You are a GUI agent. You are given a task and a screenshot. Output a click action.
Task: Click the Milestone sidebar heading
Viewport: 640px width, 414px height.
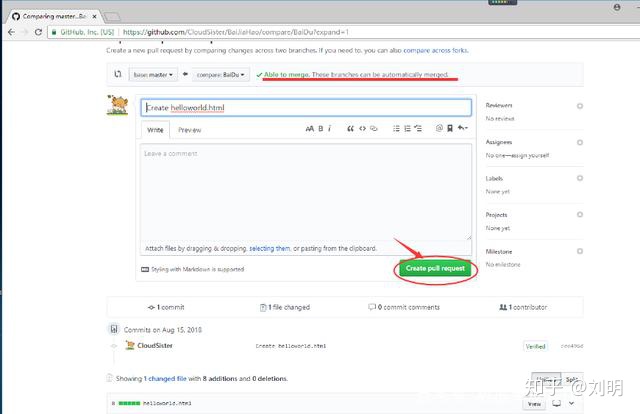point(499,252)
